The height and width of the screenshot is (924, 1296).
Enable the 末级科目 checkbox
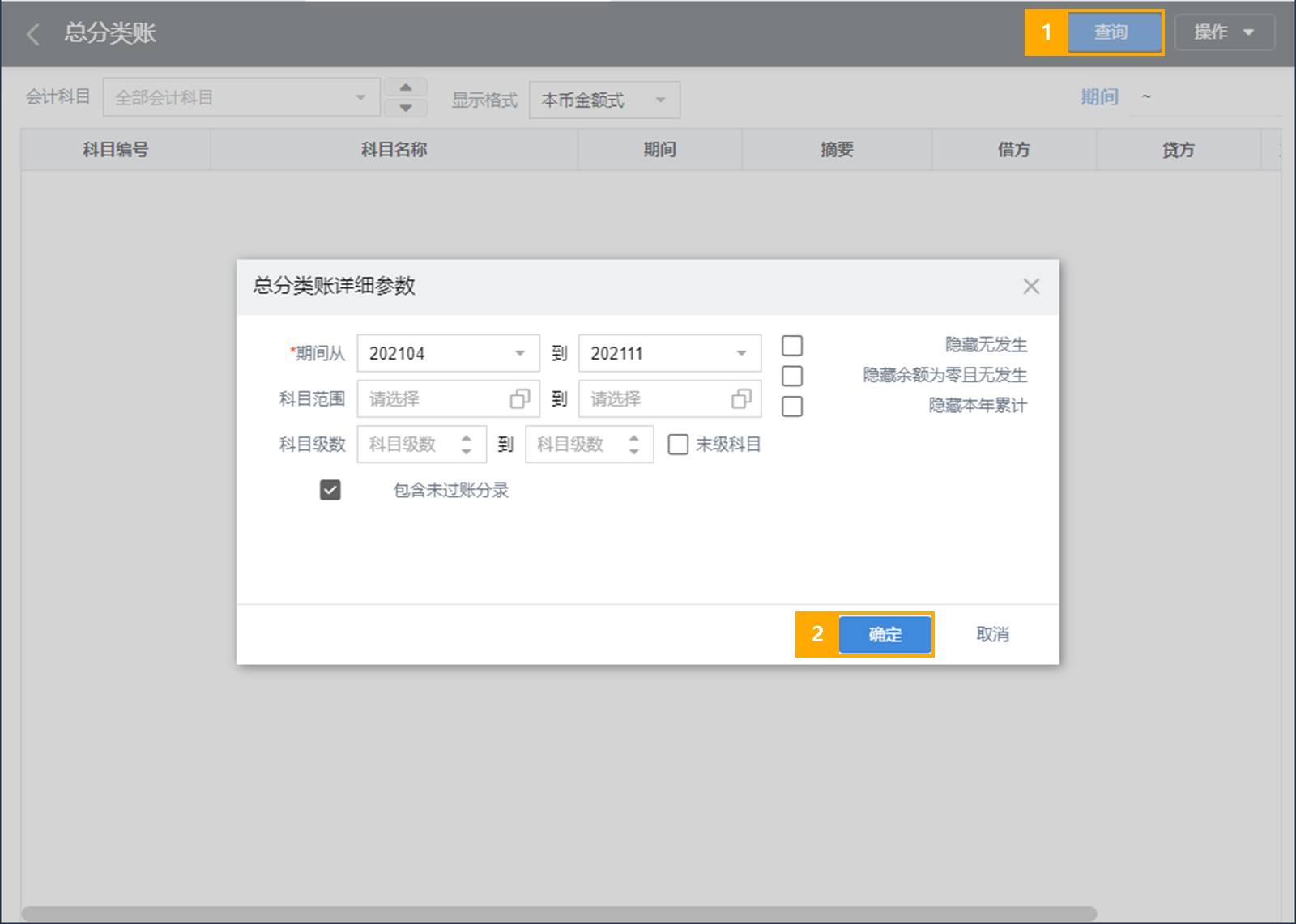[678, 444]
